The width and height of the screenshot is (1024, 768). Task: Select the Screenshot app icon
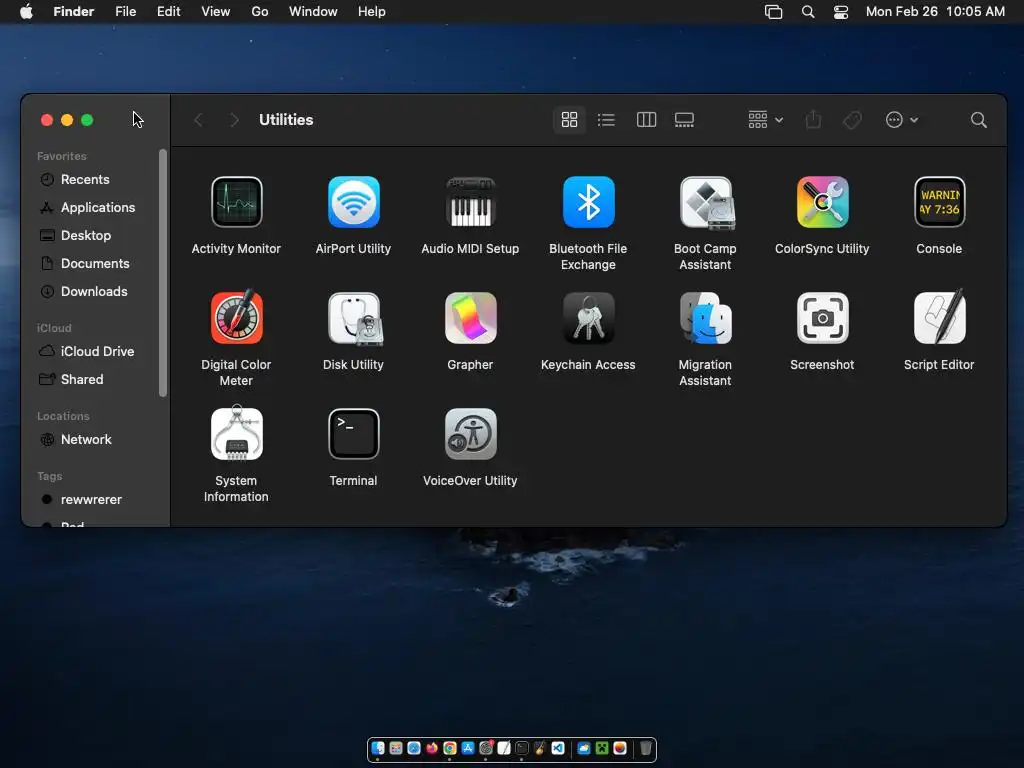click(822, 318)
